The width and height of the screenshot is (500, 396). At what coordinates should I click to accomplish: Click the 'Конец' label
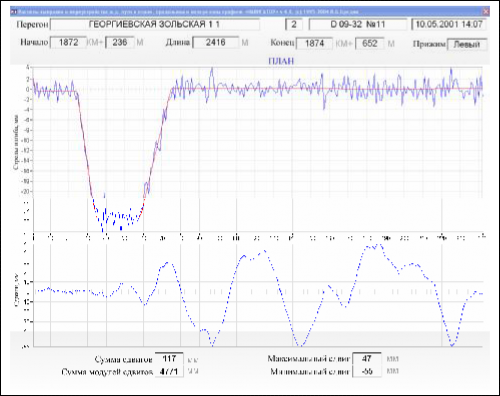click(282, 43)
